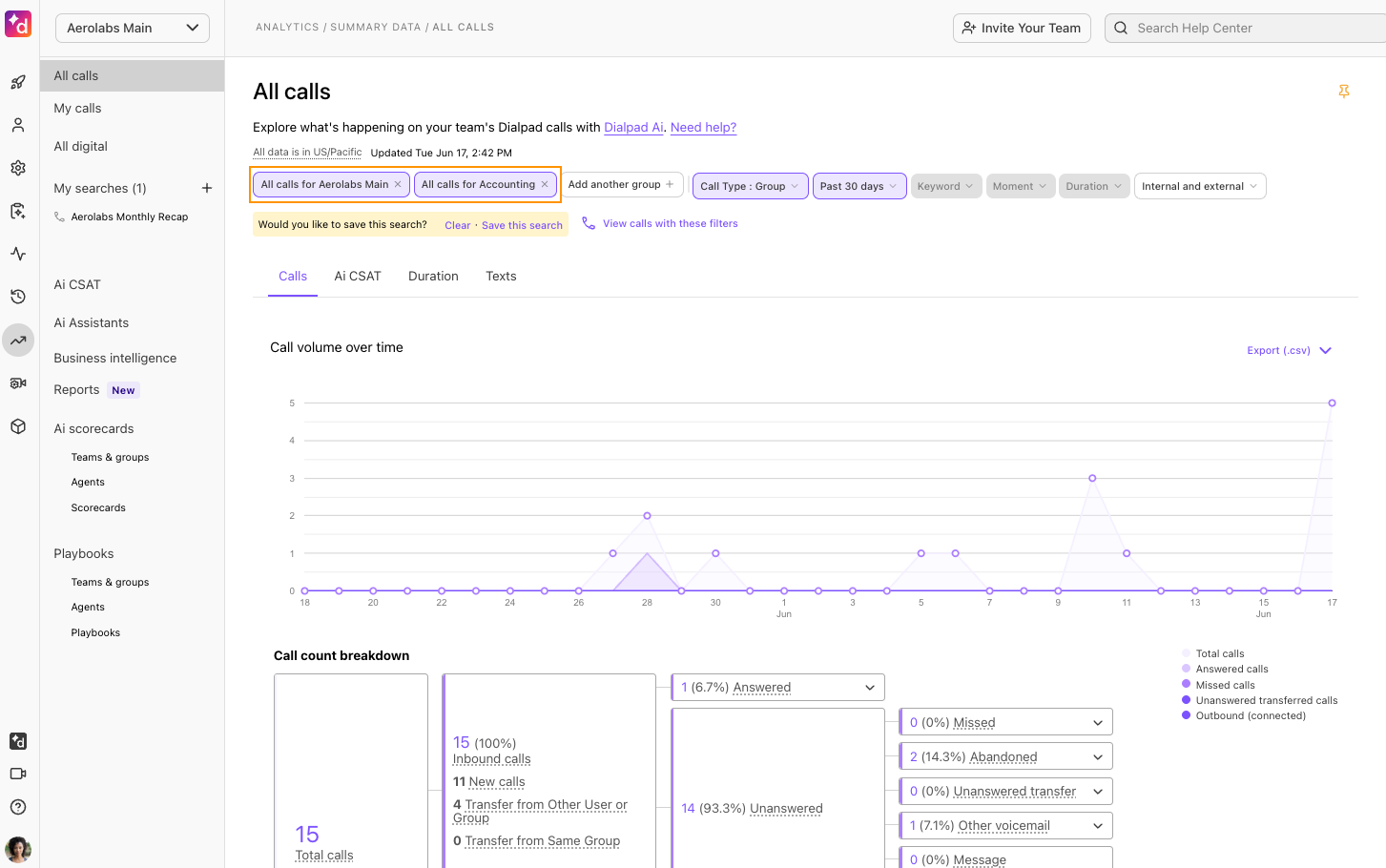1386x868 pixels.
Task: Remove the All calls for Aerolabs Main chip
Action: [398, 184]
